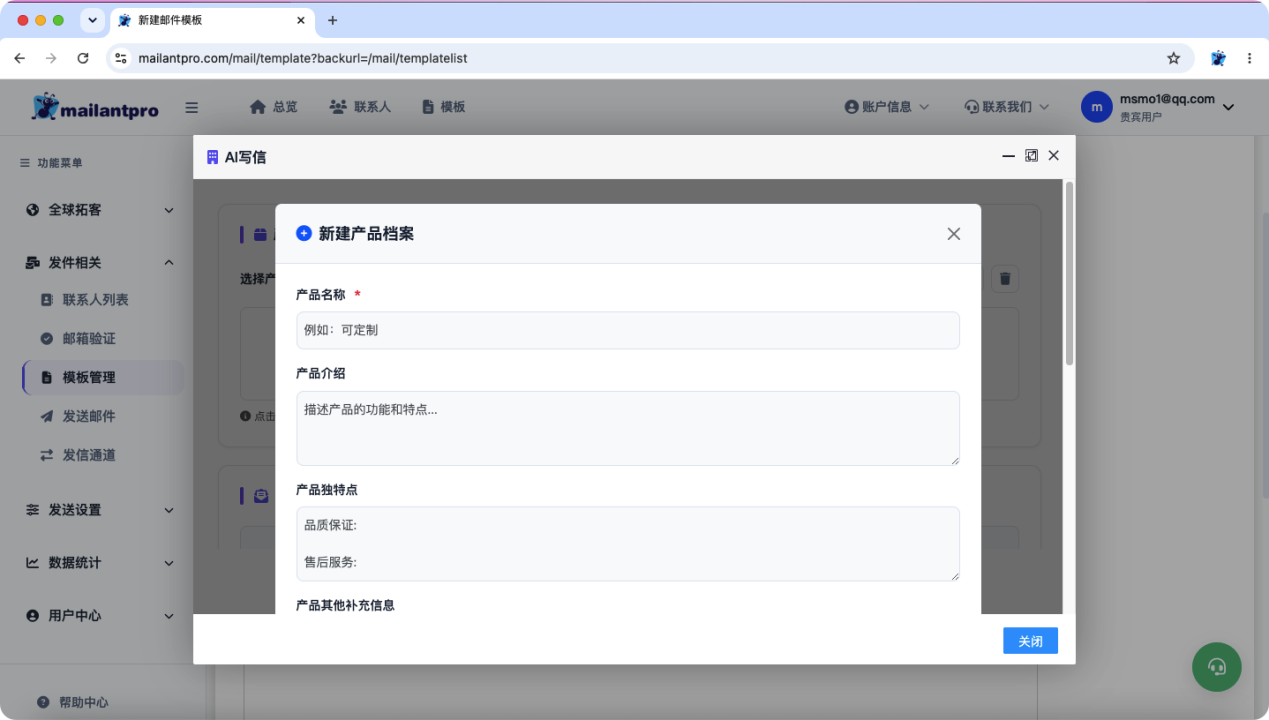
Task: Click the browser back arrow
Action: 21,58
